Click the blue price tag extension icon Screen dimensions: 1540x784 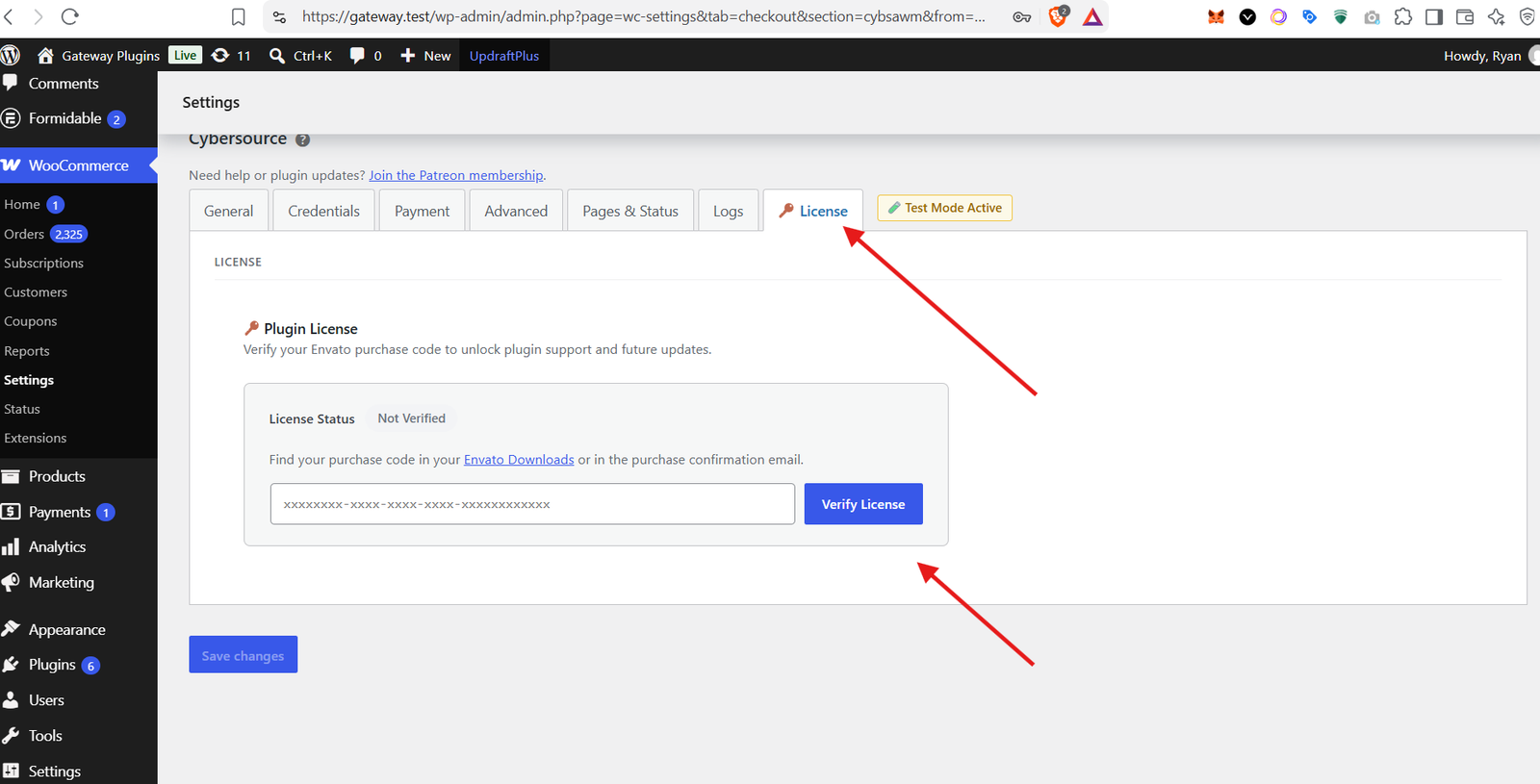[x=1309, y=16]
